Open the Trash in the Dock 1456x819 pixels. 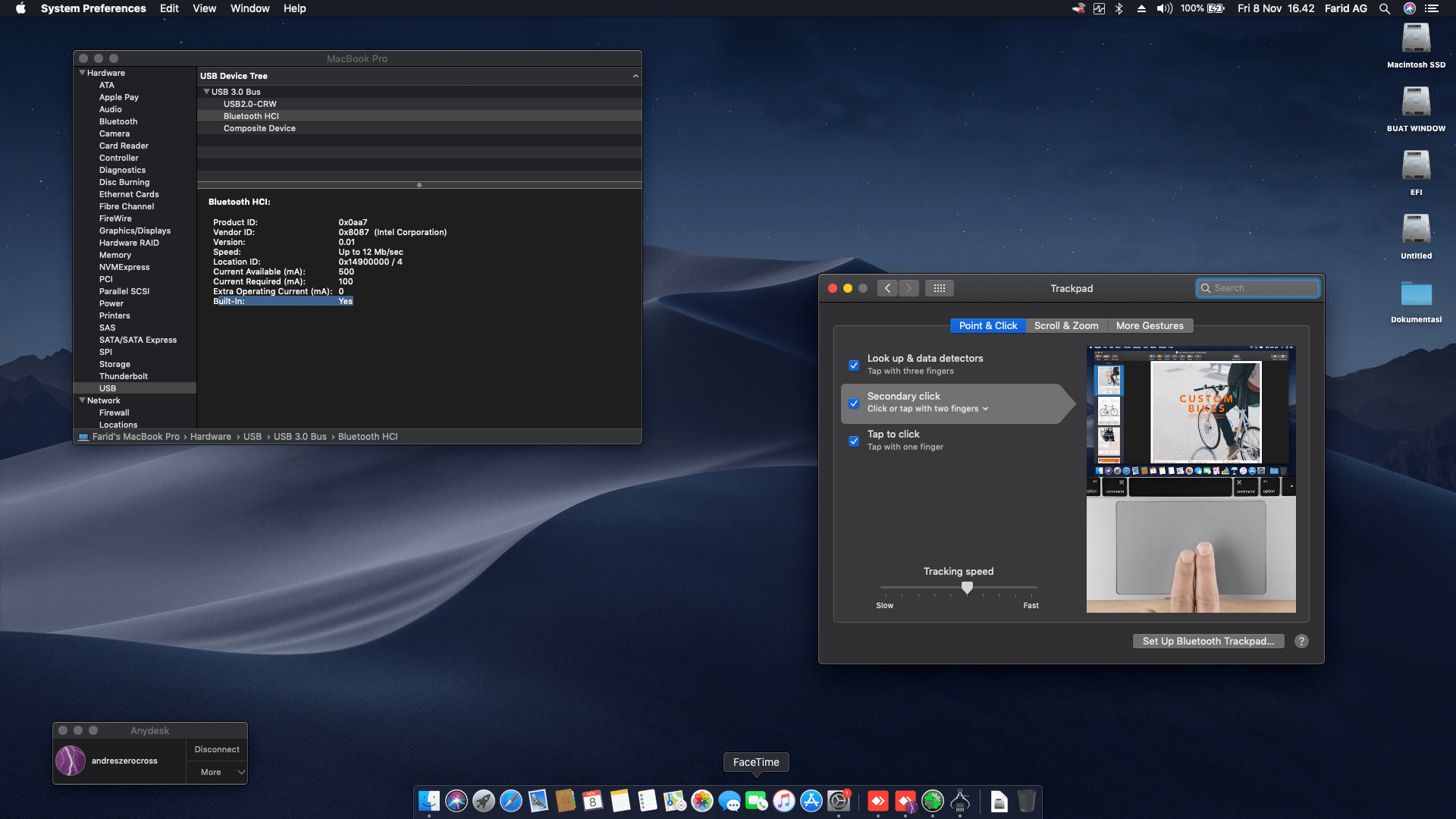coord(1028,801)
